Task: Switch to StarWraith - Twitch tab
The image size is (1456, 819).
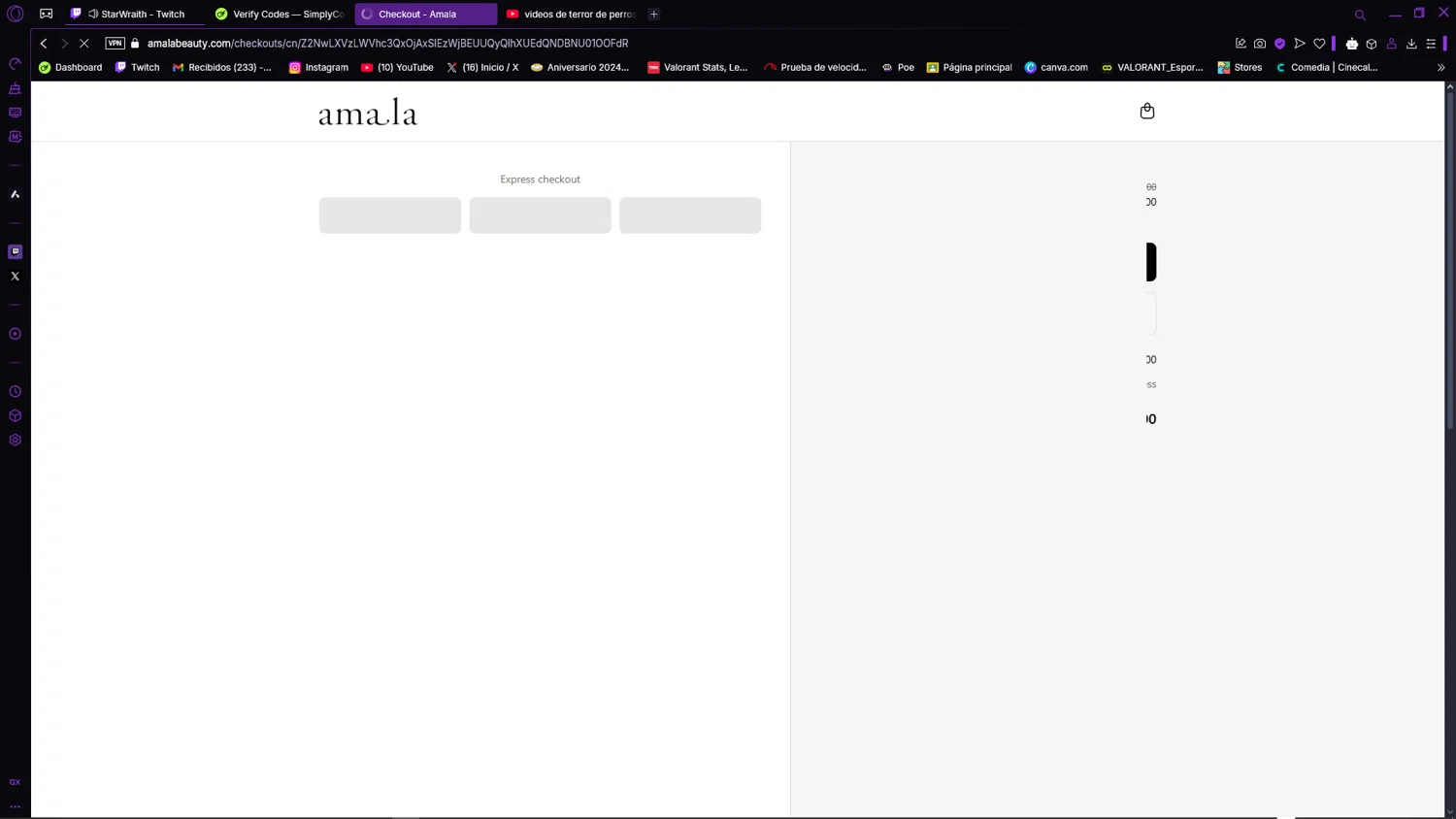Action: tap(134, 14)
